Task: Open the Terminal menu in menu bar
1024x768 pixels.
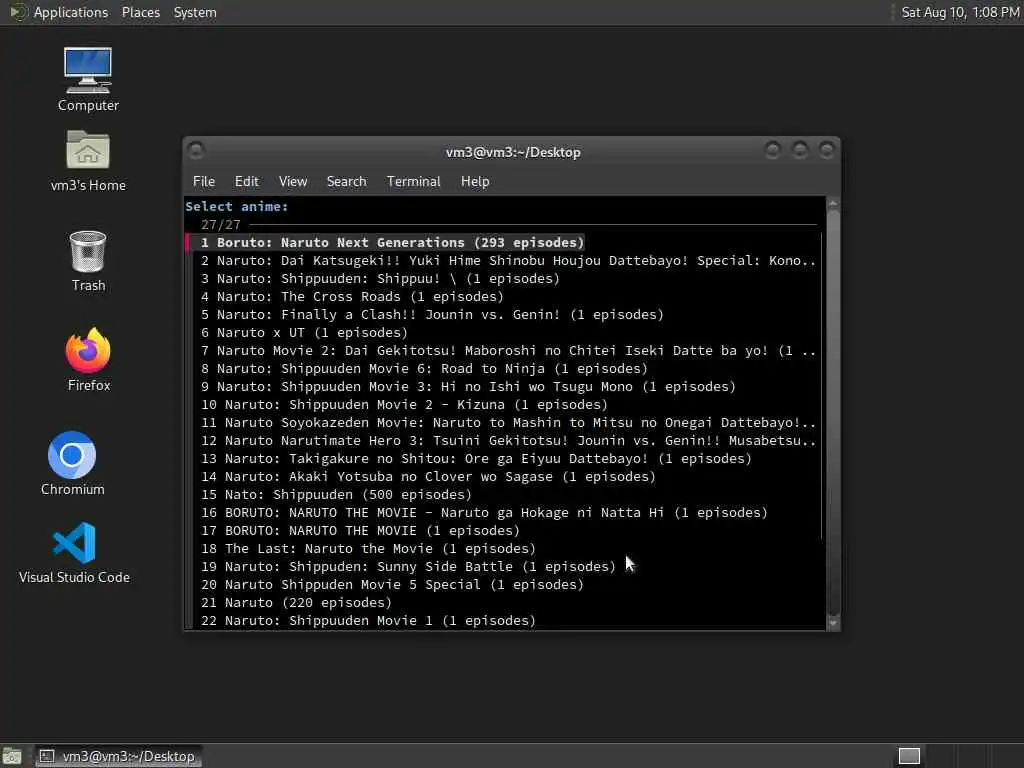Action: 413,182
